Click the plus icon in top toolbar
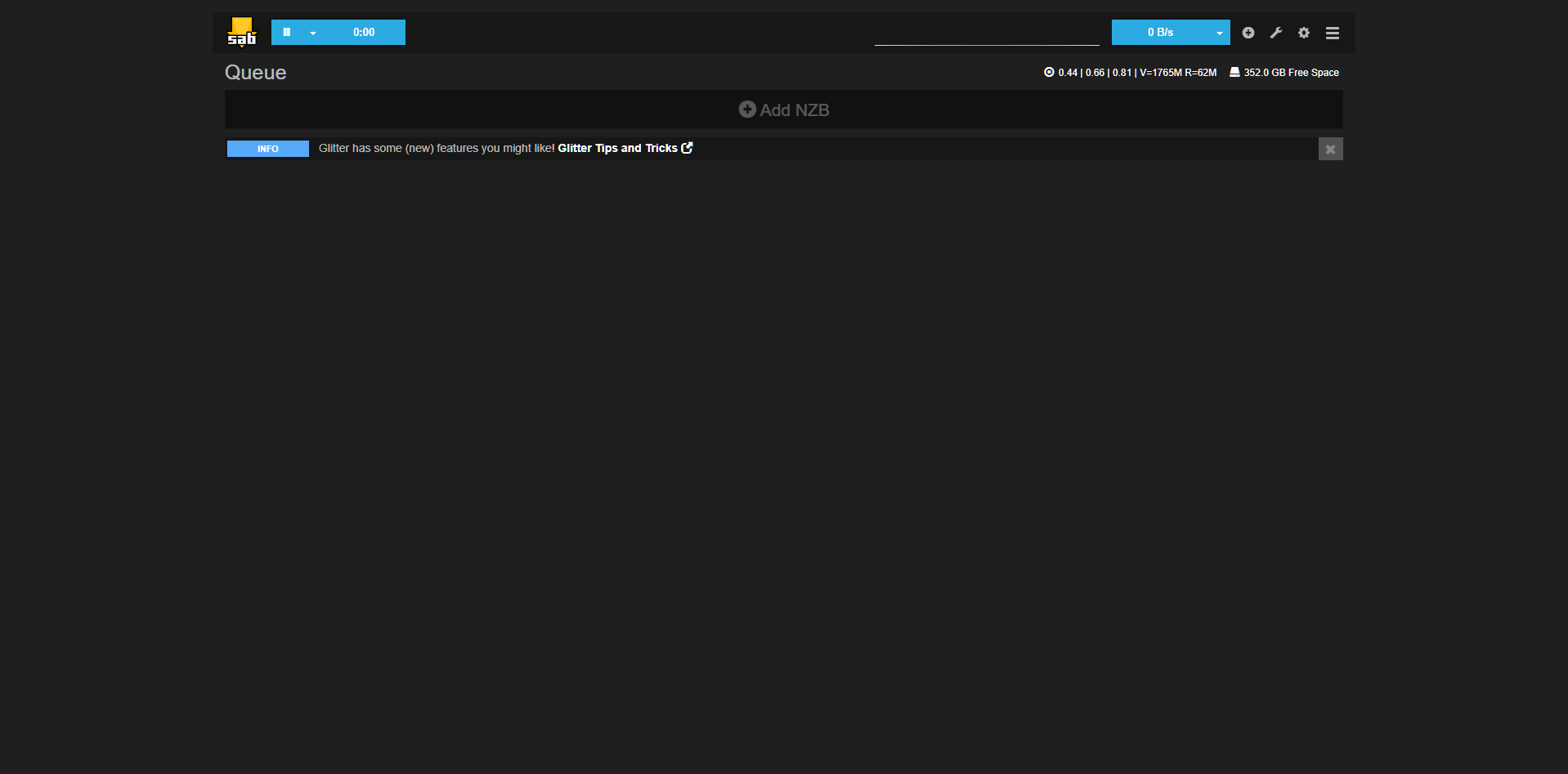Screen dimensions: 1568x774 [1248, 33]
